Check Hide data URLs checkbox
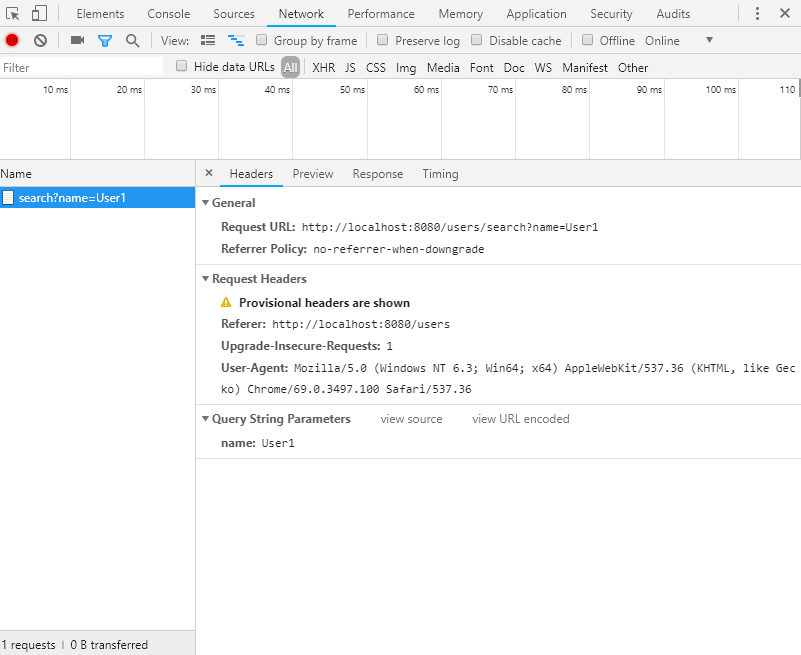 point(181,66)
